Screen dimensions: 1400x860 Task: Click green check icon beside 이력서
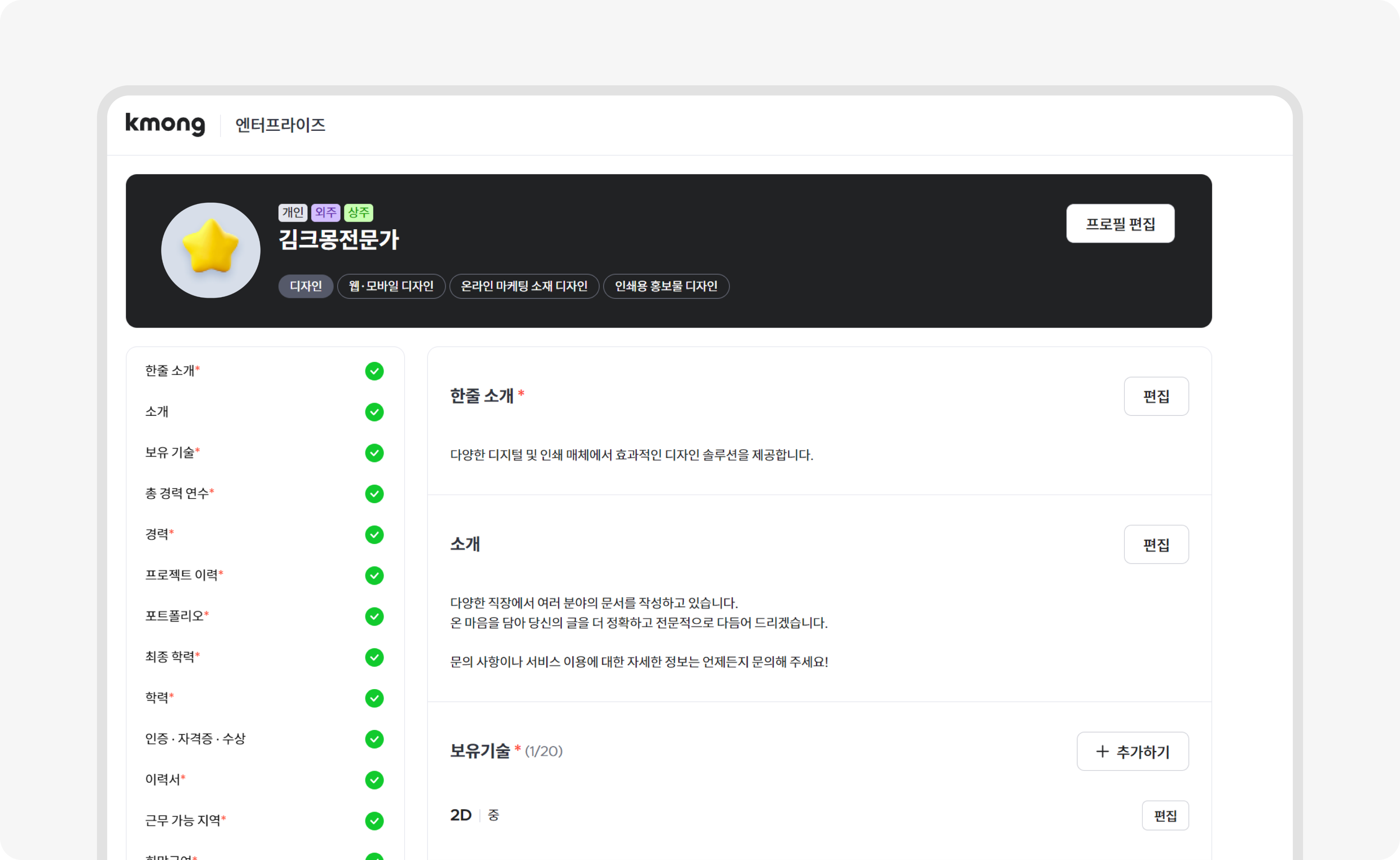pyautogui.click(x=374, y=781)
